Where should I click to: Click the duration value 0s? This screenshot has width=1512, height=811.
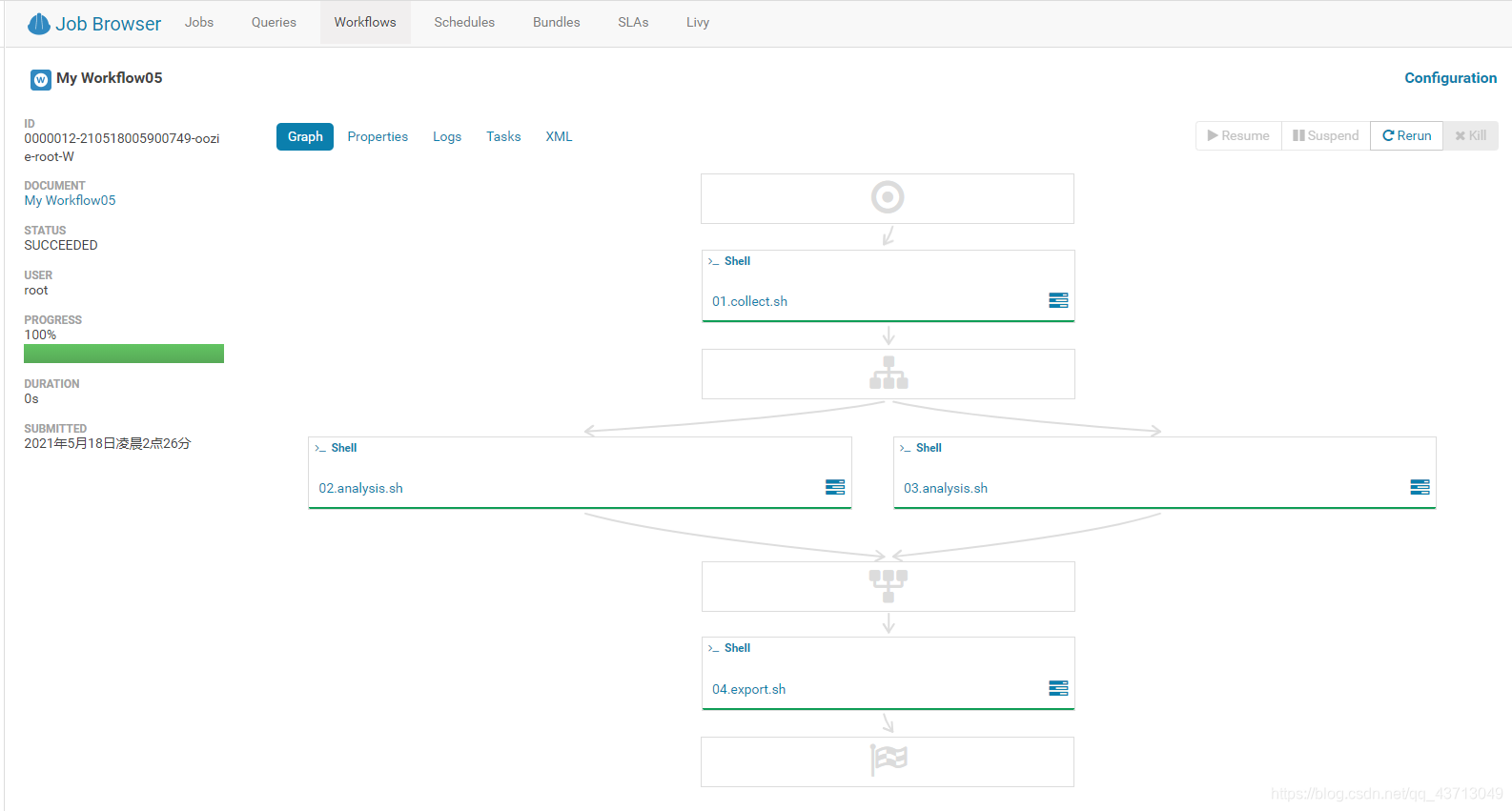click(31, 398)
